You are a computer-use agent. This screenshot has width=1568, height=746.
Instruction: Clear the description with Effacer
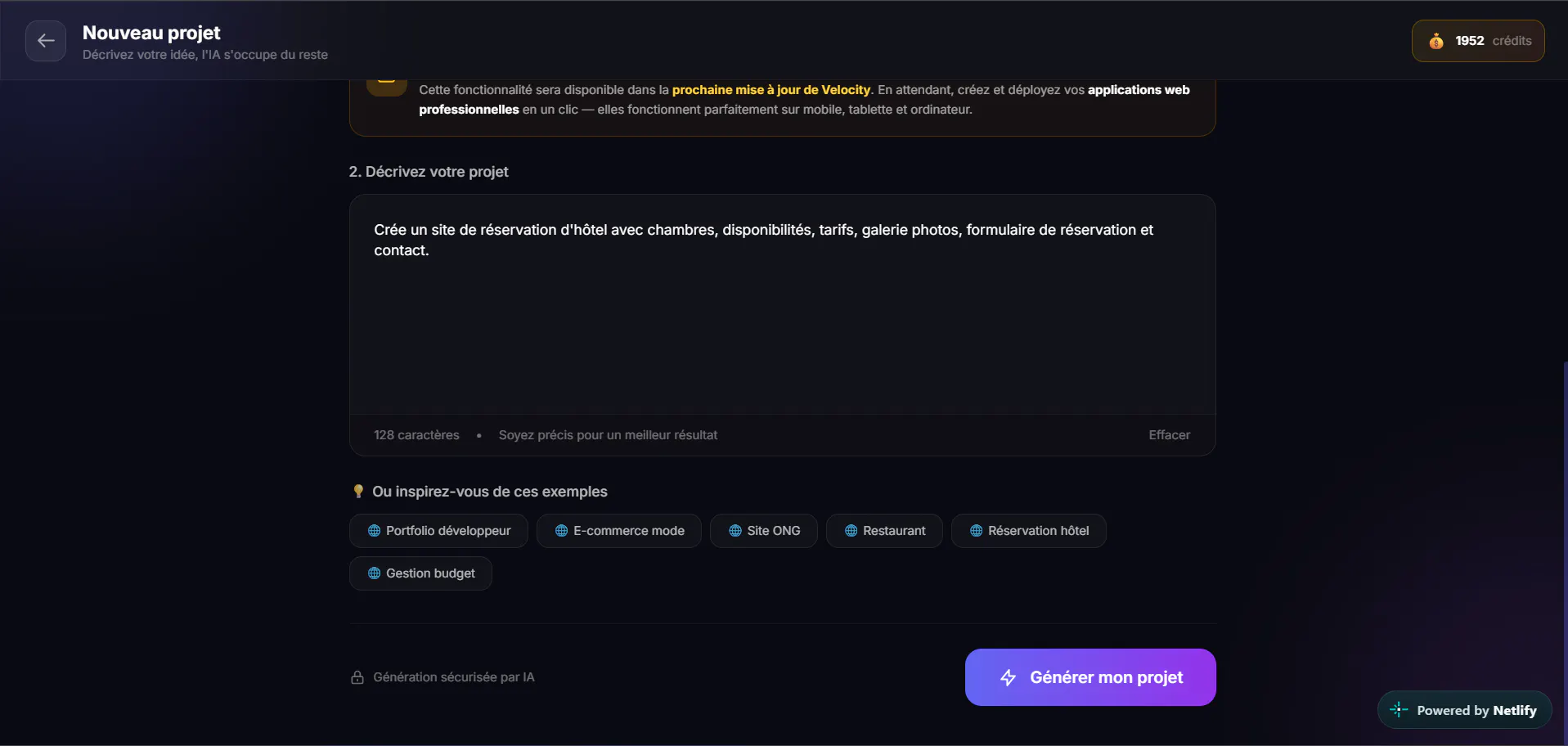tap(1169, 435)
